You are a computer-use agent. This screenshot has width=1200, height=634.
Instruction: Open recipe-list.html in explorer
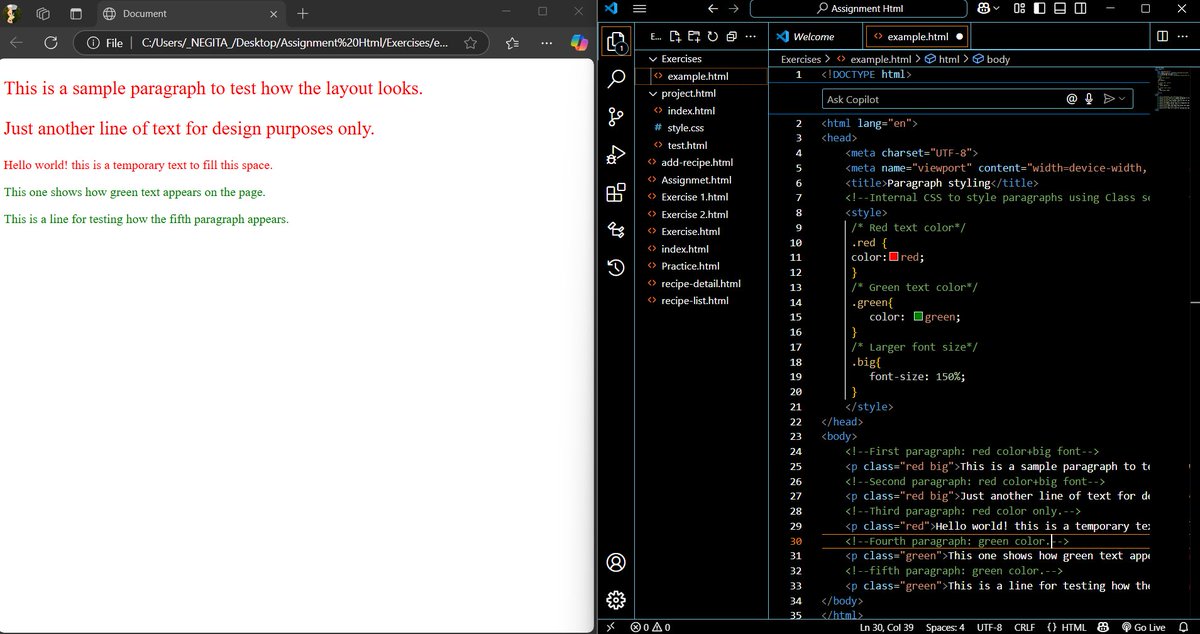pos(694,301)
